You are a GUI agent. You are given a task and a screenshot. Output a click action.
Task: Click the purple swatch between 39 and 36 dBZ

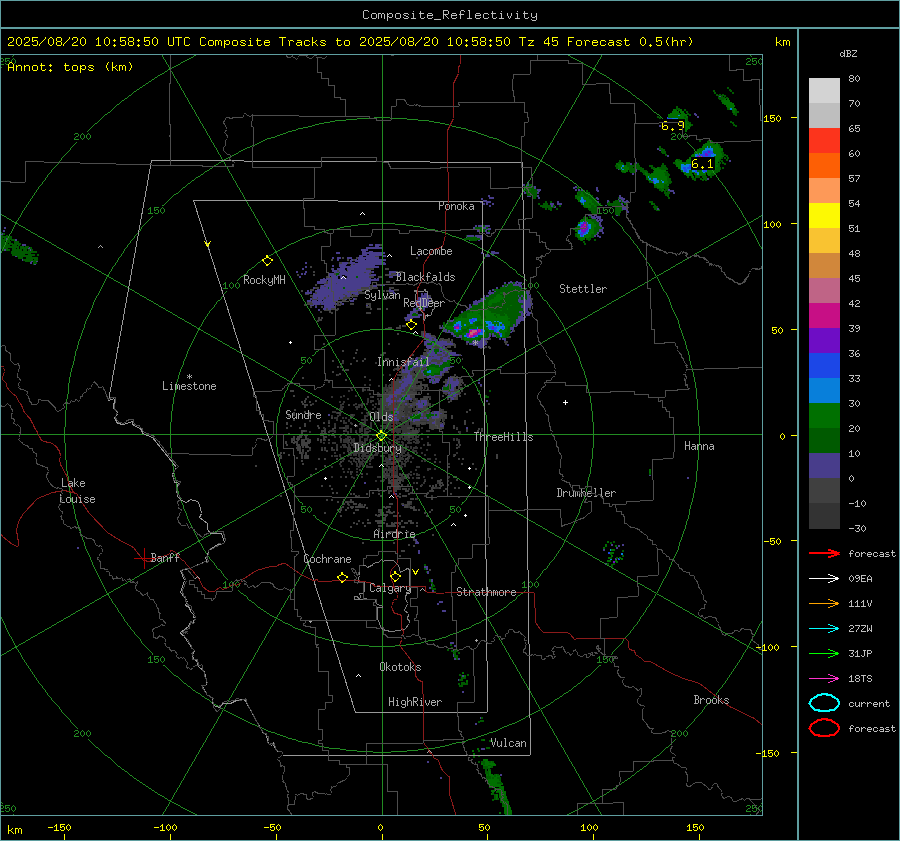pyautogui.click(x=824, y=341)
